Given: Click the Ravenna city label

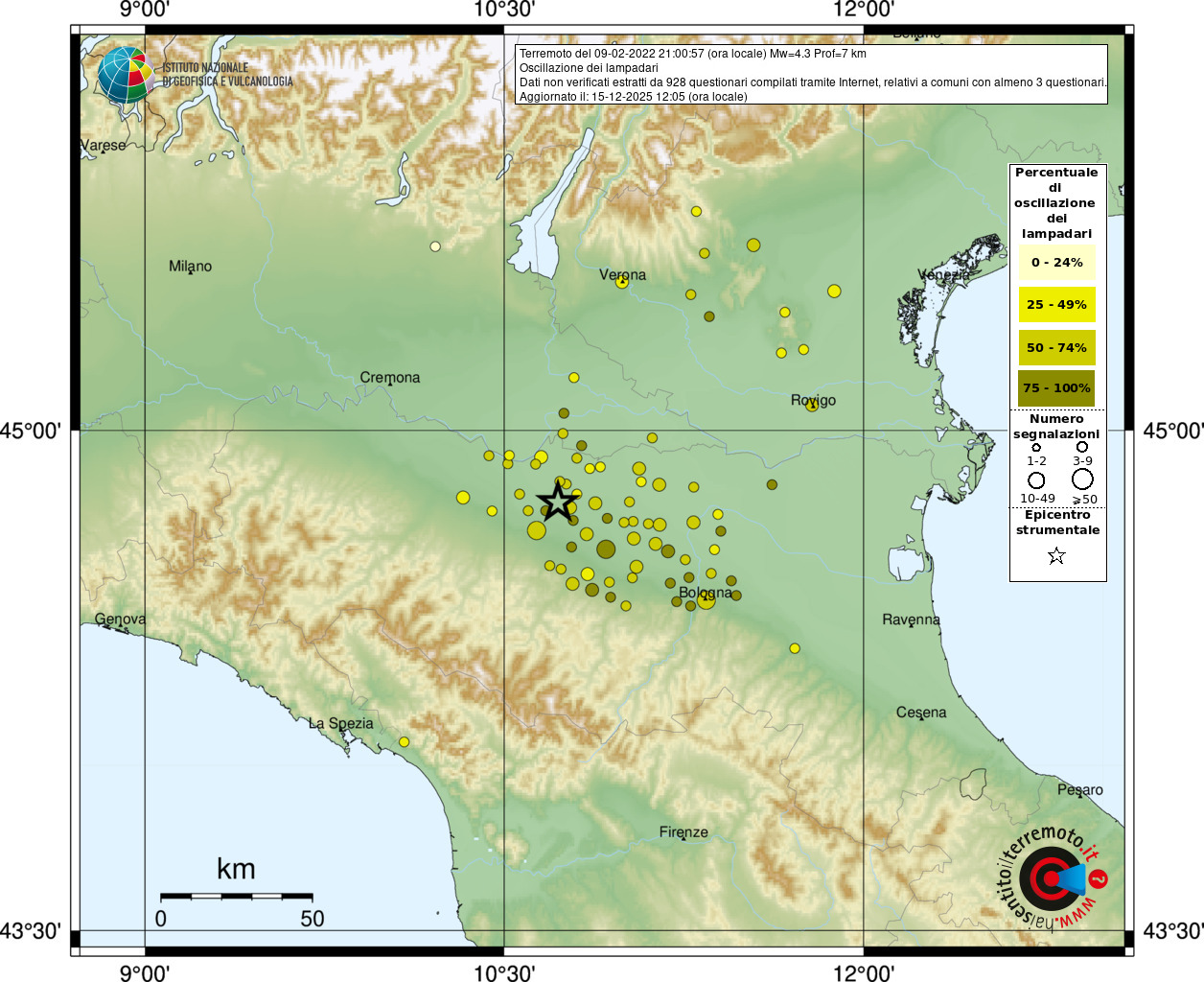Looking at the screenshot, I should click(911, 620).
